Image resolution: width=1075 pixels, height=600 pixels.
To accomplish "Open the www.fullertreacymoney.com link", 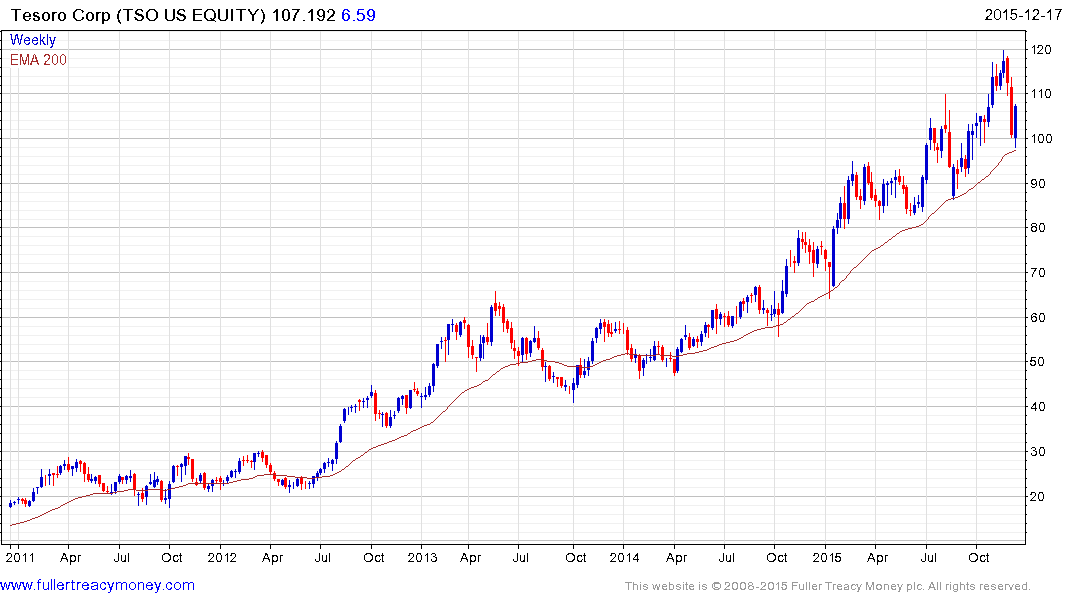I will pos(97,585).
